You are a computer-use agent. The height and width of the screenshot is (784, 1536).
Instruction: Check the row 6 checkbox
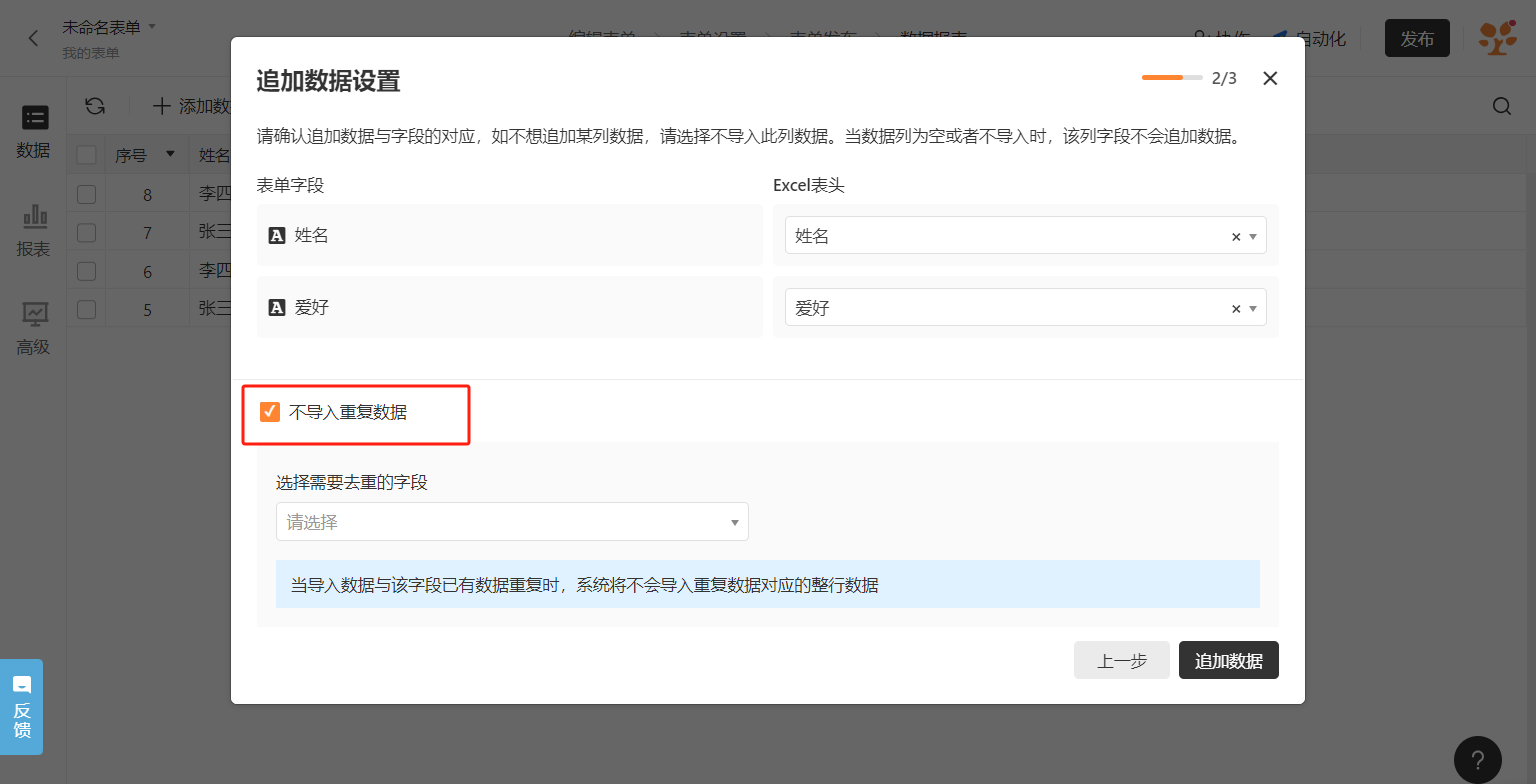click(87, 271)
